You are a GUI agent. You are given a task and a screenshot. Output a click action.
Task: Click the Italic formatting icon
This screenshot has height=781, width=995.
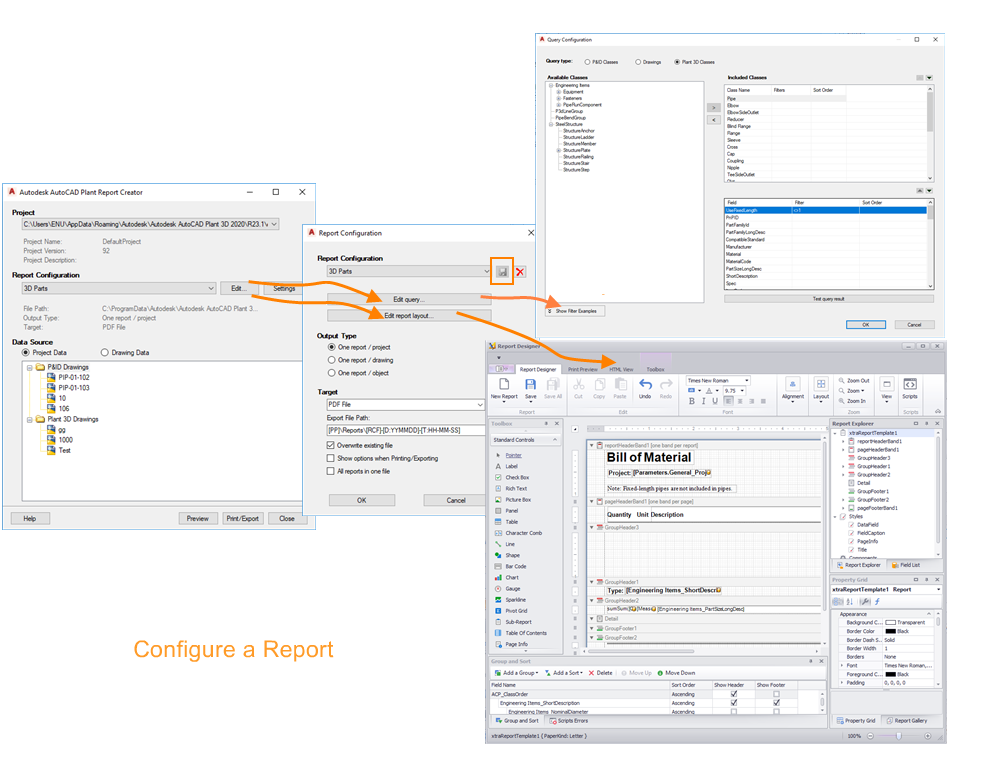(x=703, y=401)
